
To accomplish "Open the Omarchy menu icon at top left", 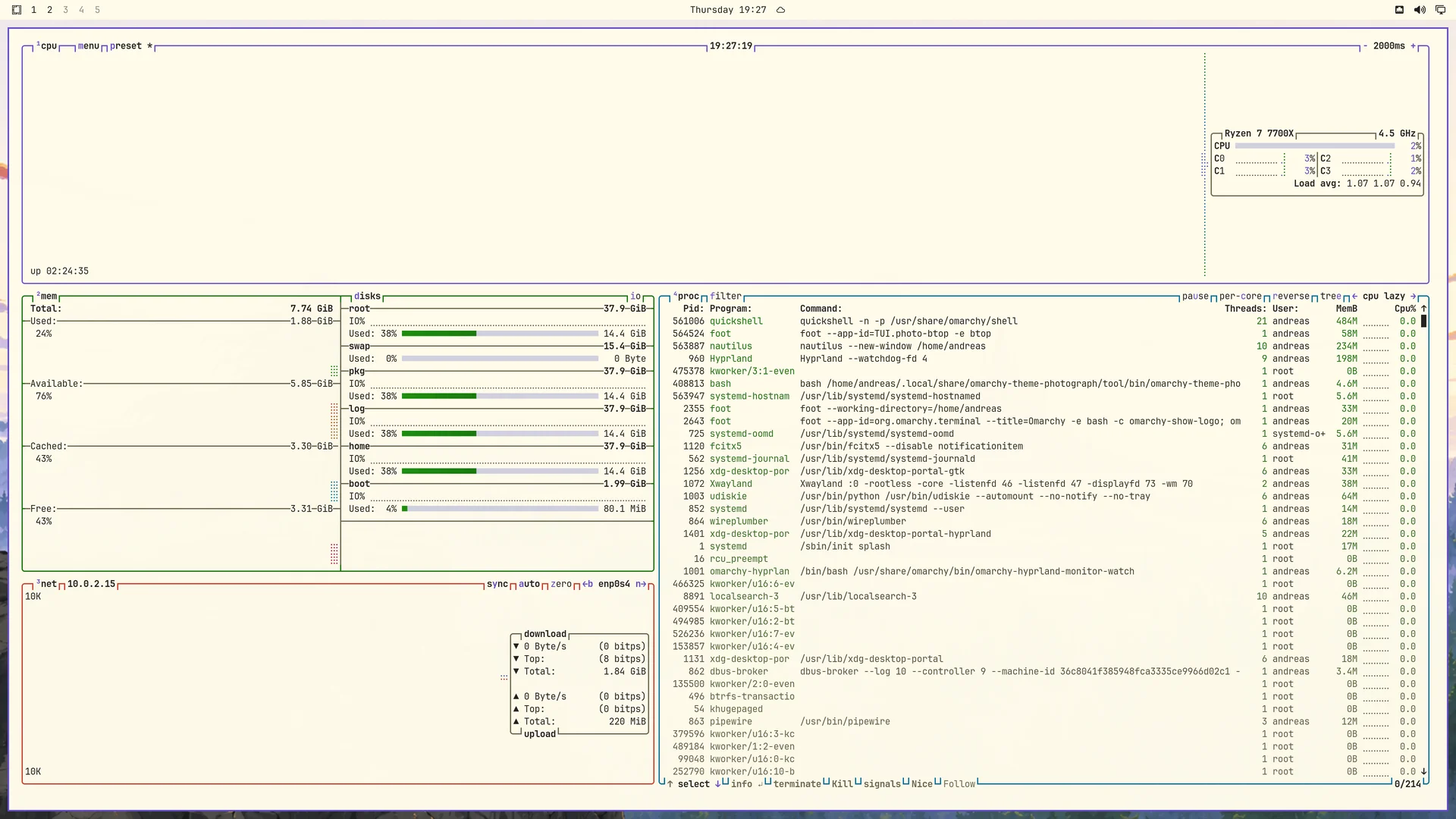I will tap(17, 10).
